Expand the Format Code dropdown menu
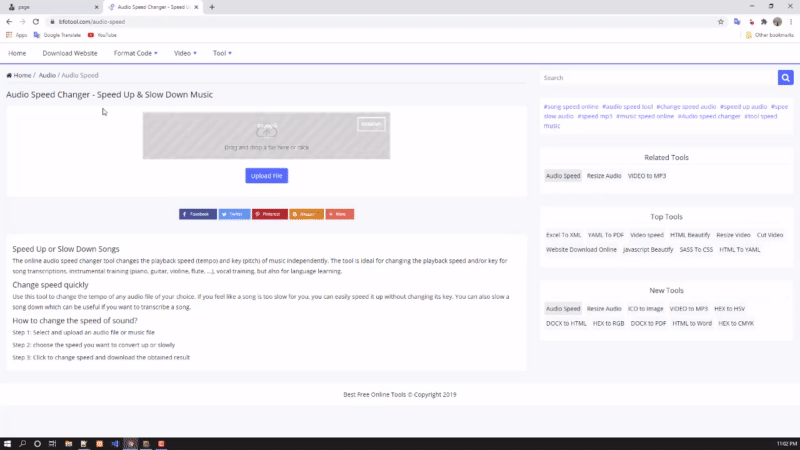 [x=135, y=53]
